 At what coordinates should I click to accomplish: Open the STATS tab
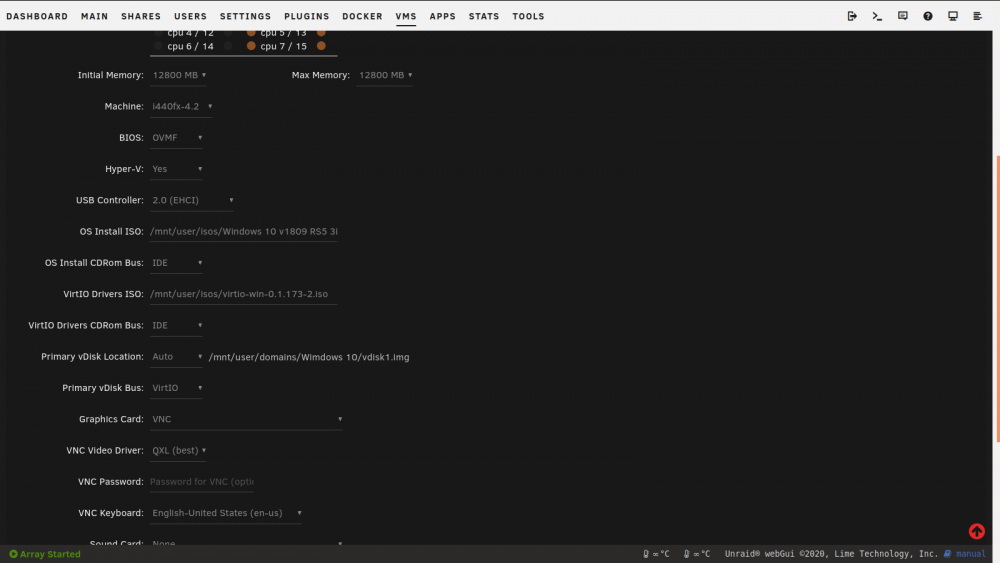[x=484, y=16]
